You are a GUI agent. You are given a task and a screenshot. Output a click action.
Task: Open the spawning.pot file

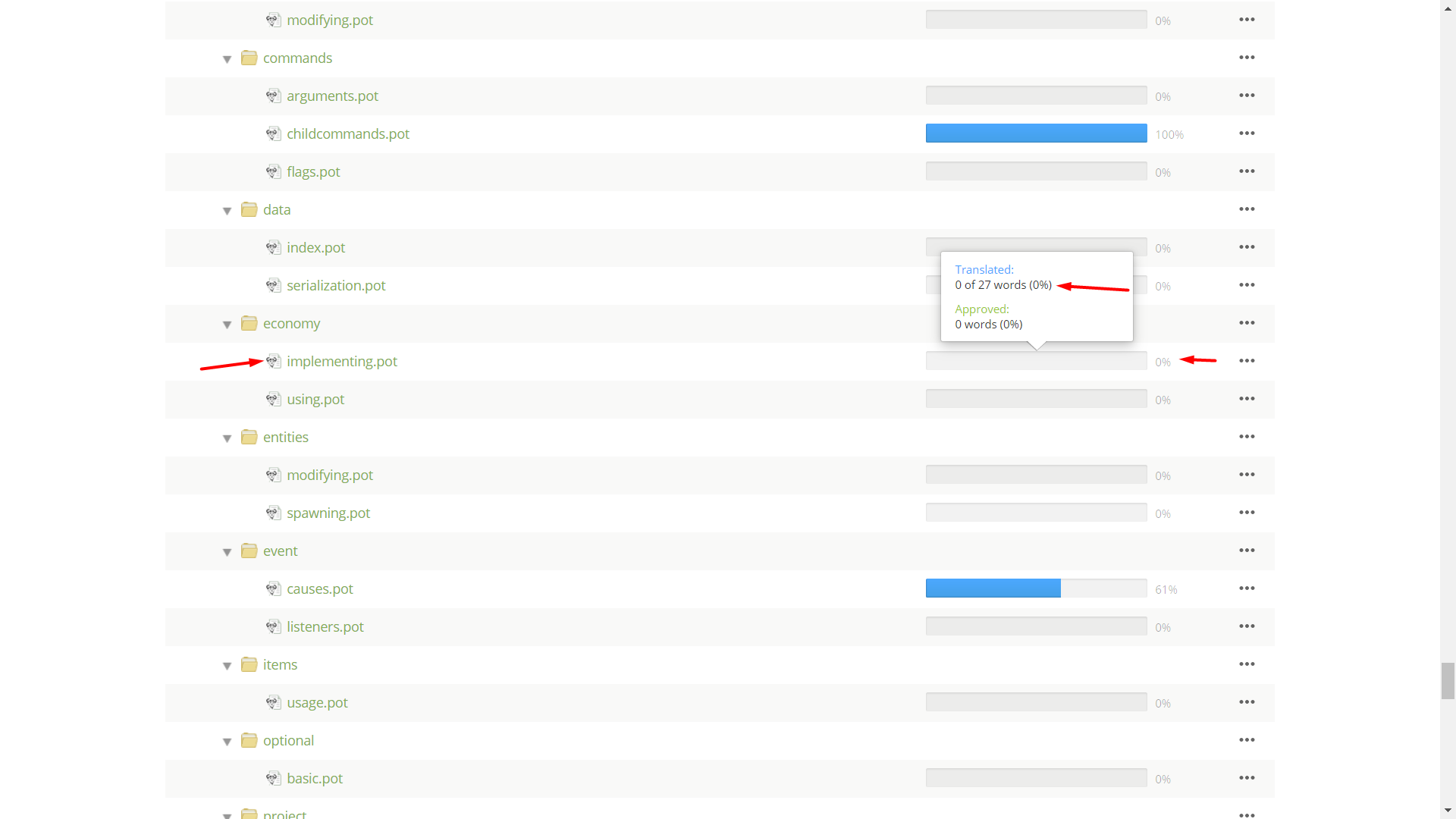coord(328,513)
